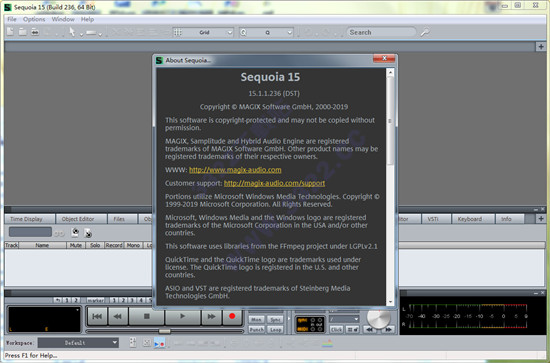Expand the arrow left of the sync/MIDI display
Image resolution: width=550 pixels, height=363 pixels.
(289, 318)
